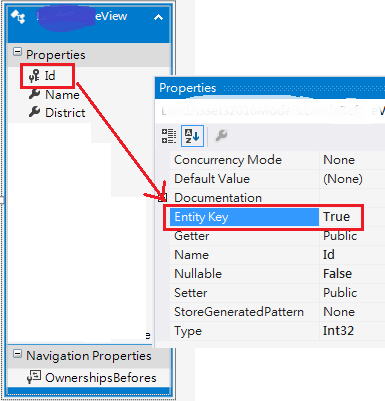Click the key icon next to Id
Image resolution: width=385 pixels, height=401 pixels.
tap(34, 76)
